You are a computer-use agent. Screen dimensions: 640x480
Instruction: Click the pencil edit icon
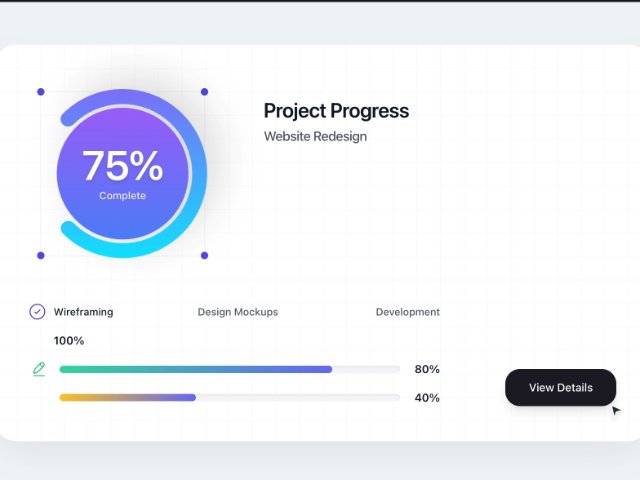click(39, 369)
